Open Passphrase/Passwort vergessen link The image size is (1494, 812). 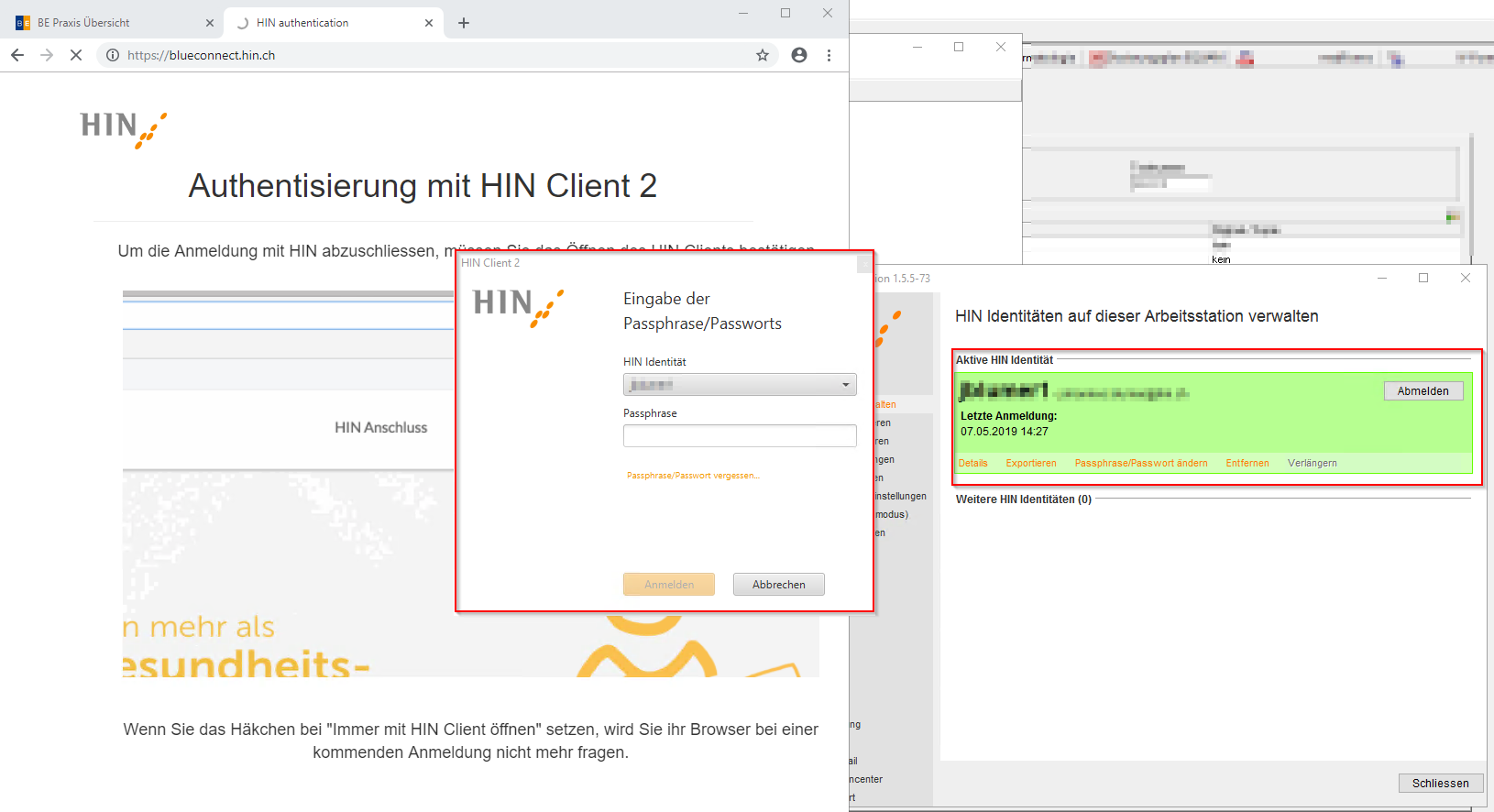point(693,476)
